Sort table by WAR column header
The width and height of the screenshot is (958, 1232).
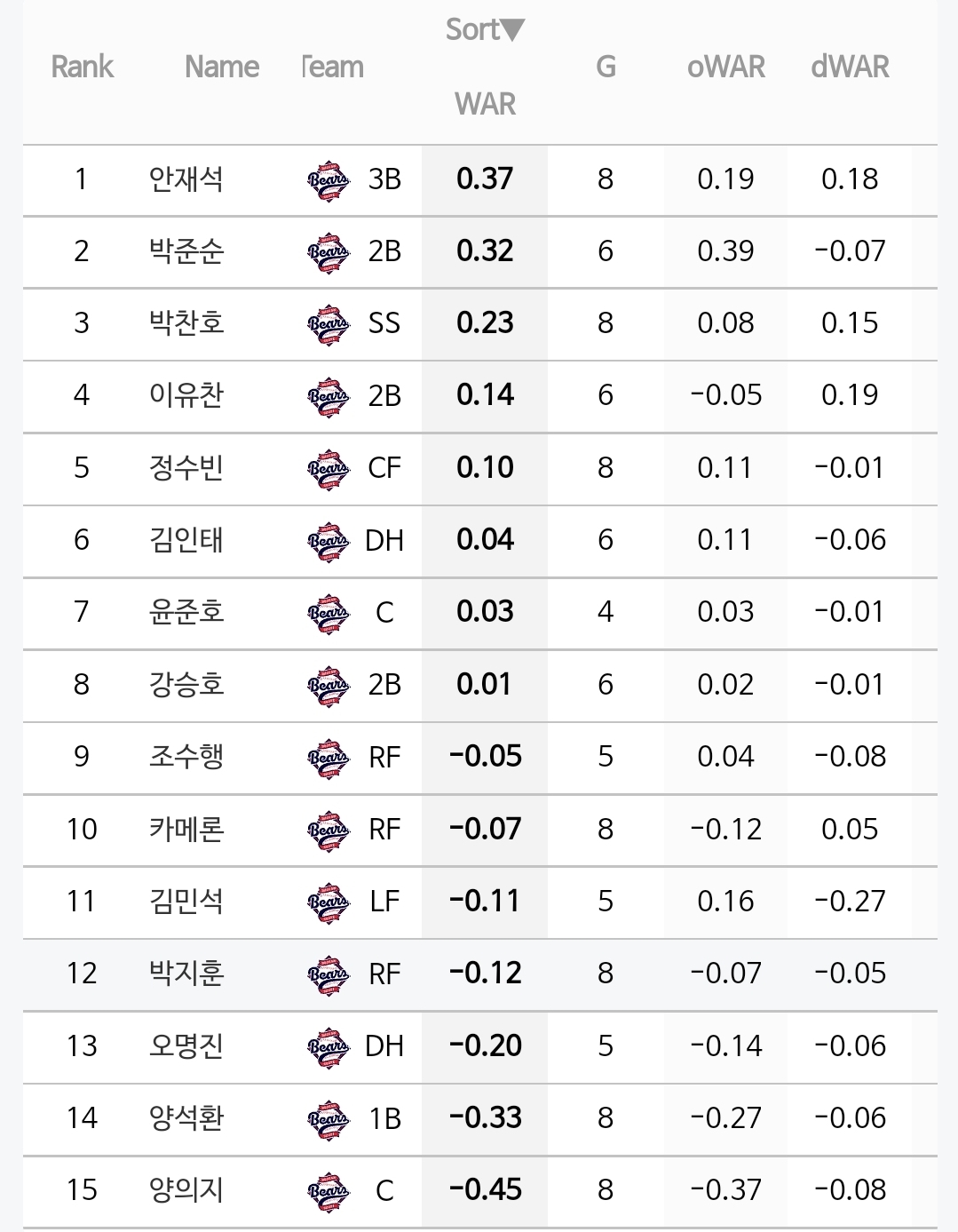[485, 104]
